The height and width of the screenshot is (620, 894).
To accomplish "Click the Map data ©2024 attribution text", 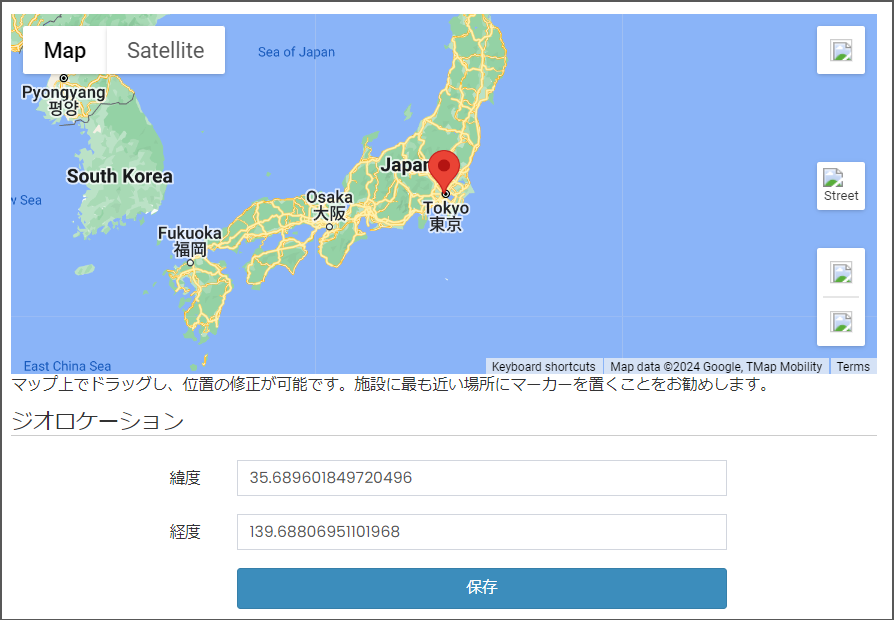I will click(716, 366).
